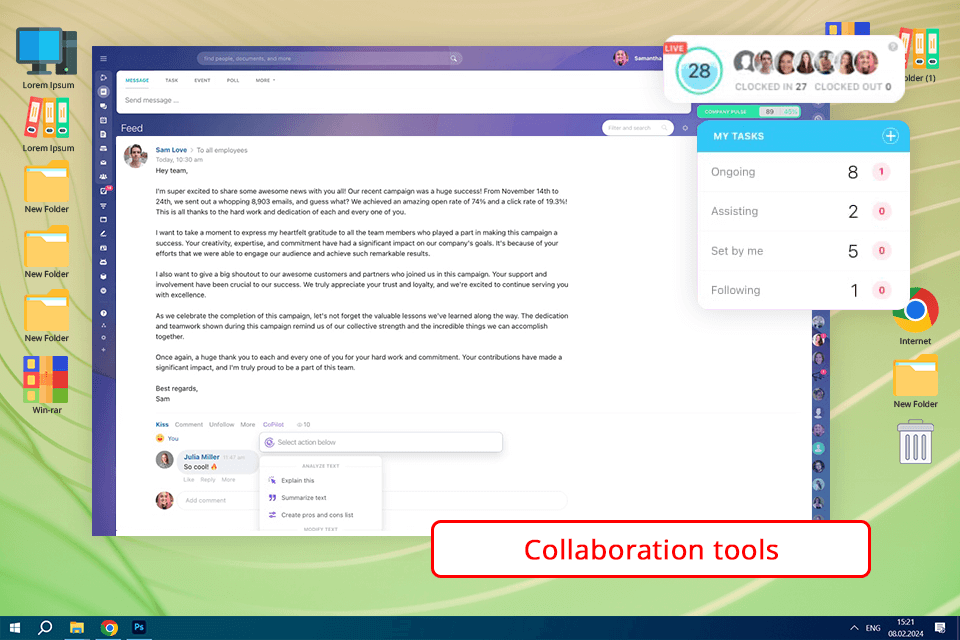
Task: Open the Set by me tasks row
Action: point(803,251)
